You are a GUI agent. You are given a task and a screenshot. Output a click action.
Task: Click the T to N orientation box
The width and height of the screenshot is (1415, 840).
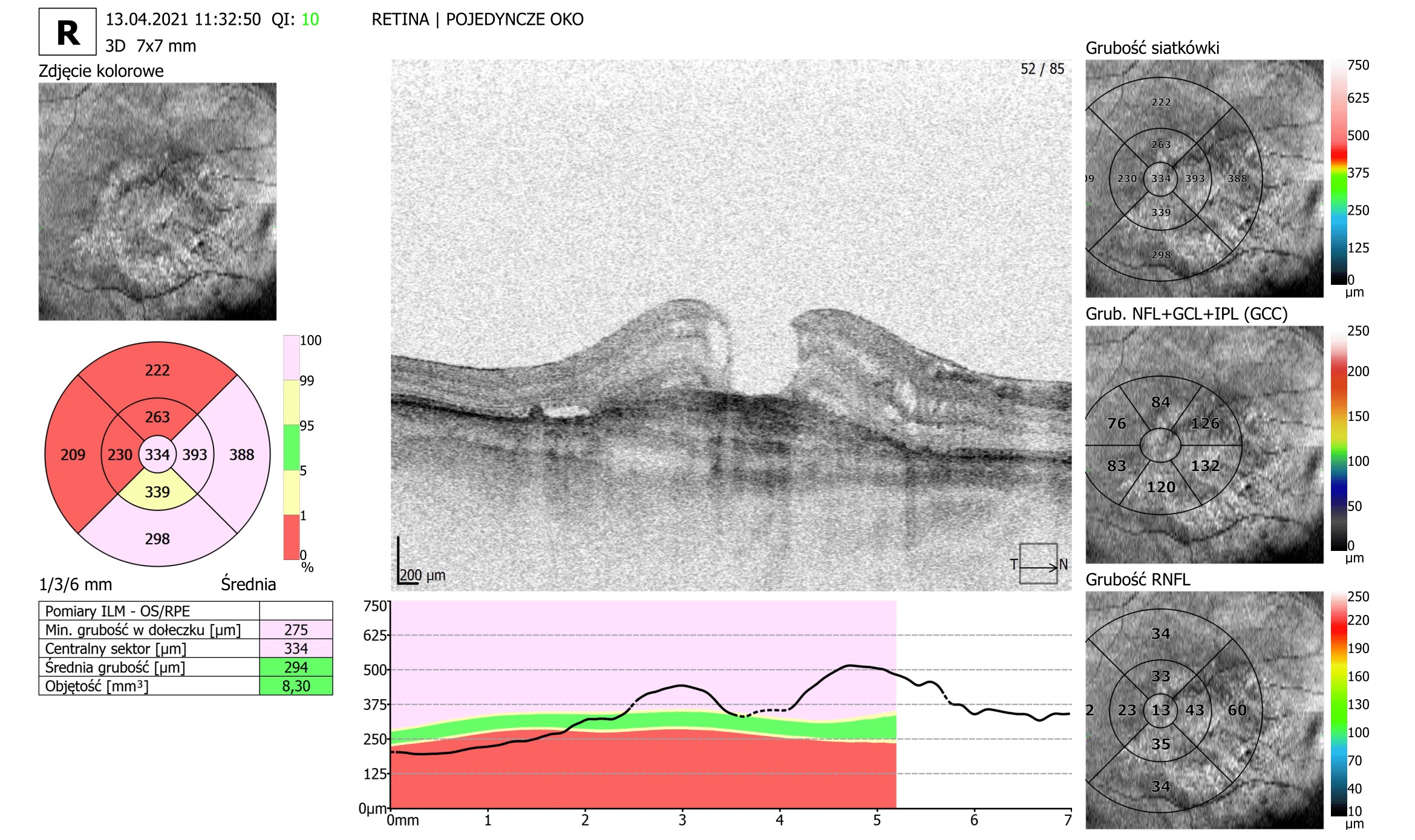coord(1038,564)
